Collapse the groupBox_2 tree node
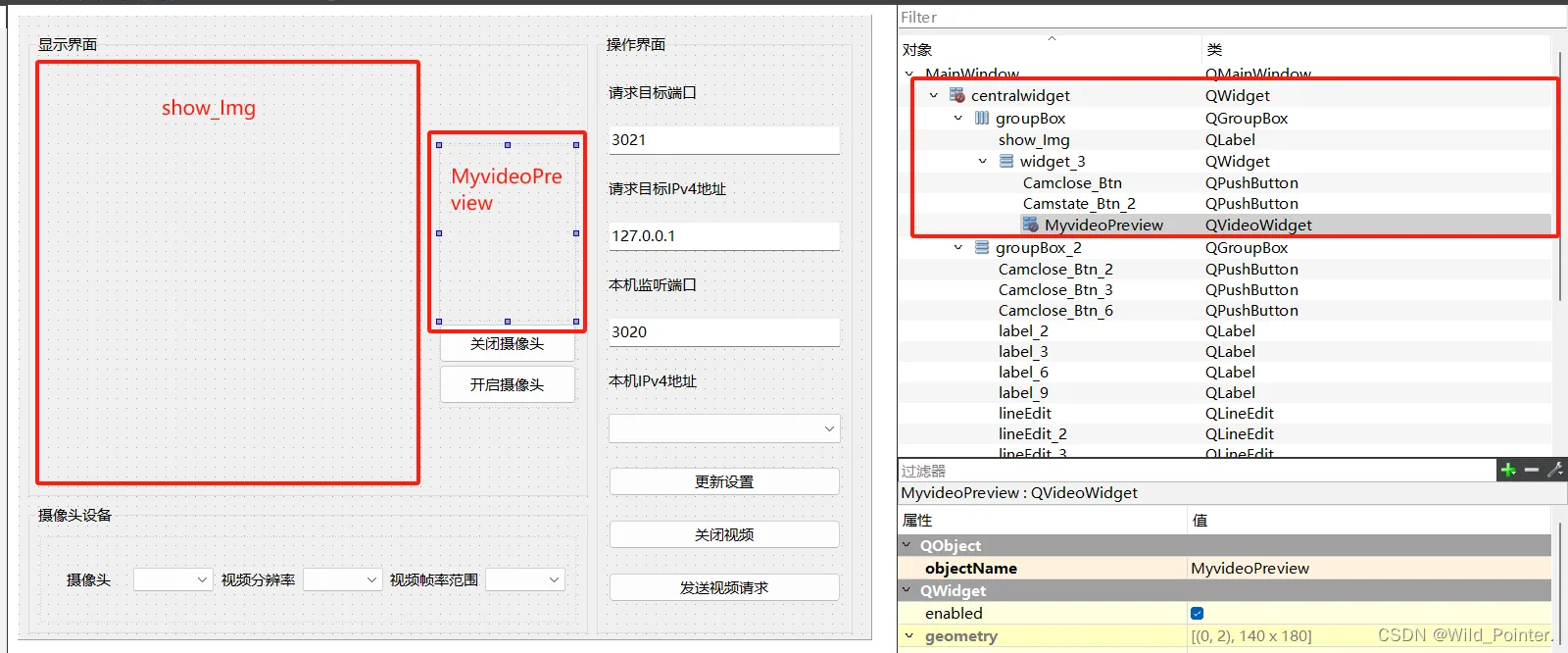The height and width of the screenshot is (653, 1568). [x=958, y=247]
